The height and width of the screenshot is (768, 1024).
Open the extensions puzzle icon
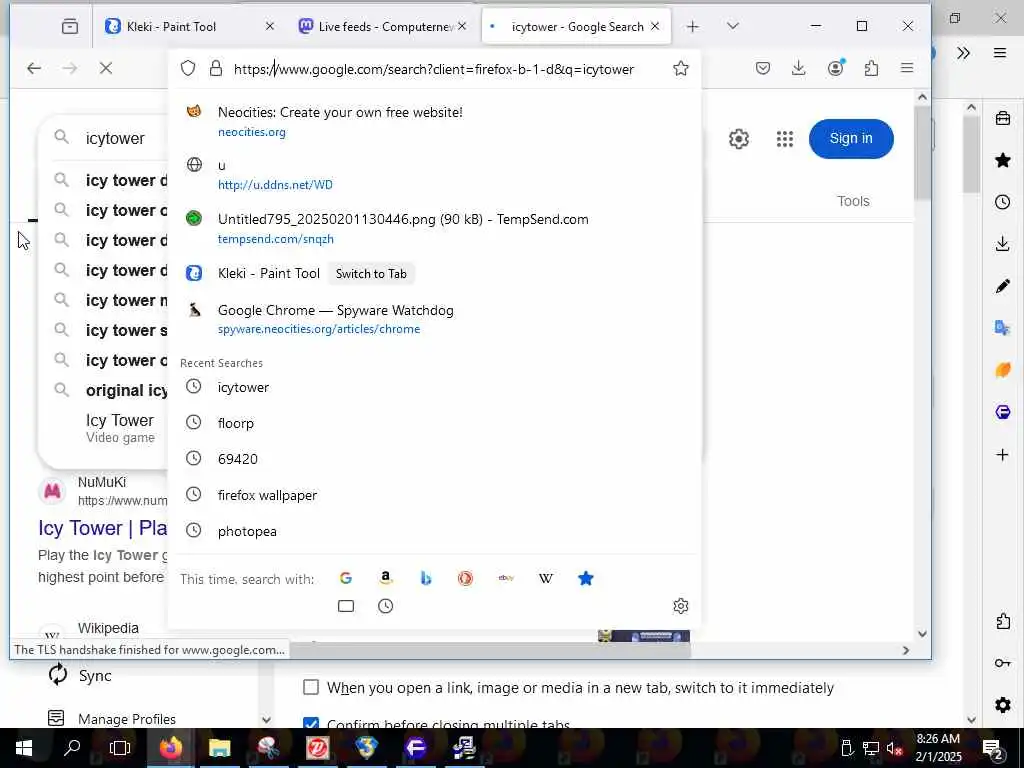(871, 68)
